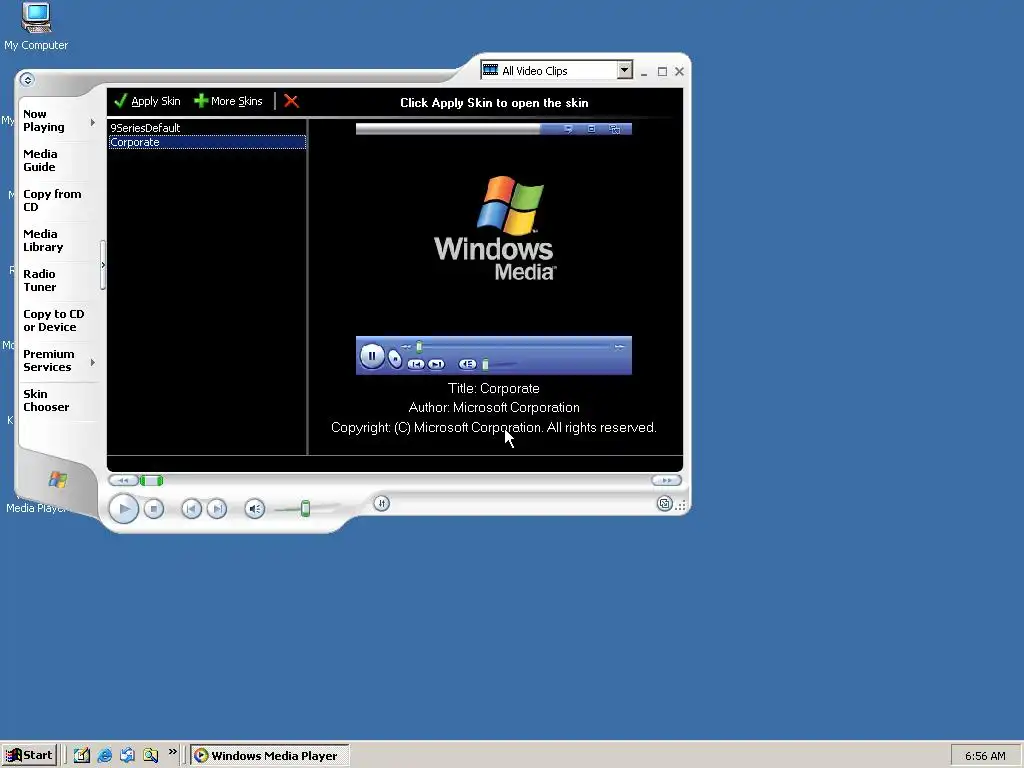1024x768 pixels.
Task: Minimize the Windows Media Player window
Action: pos(644,71)
